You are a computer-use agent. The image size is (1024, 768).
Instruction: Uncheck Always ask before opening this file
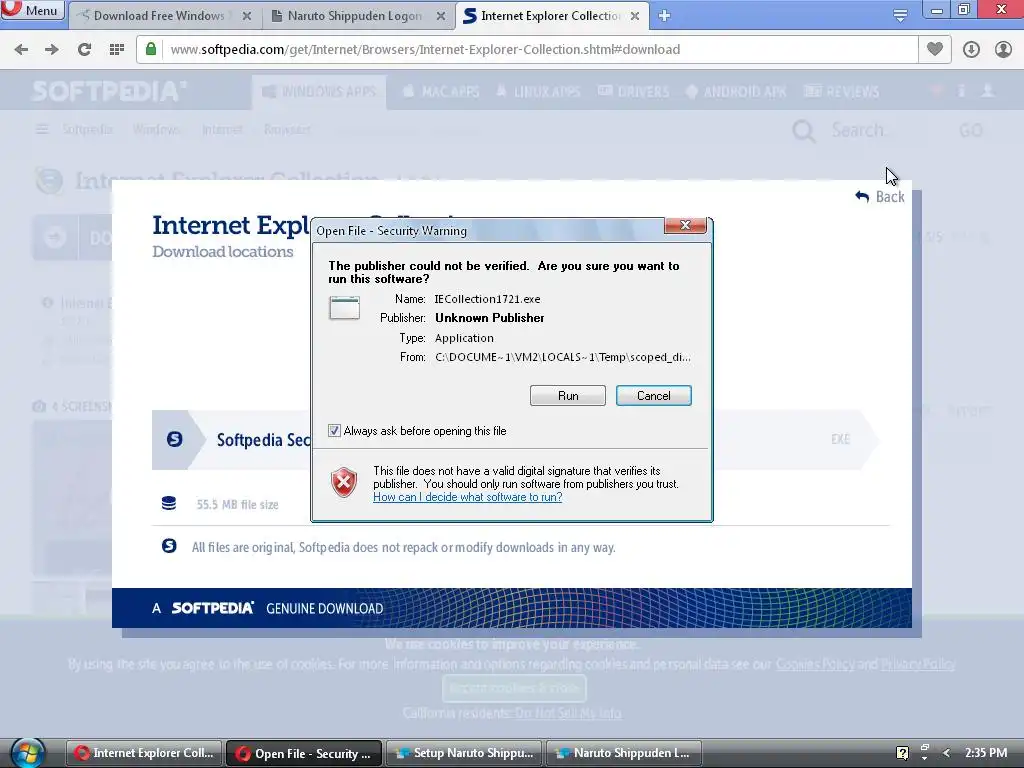334,431
